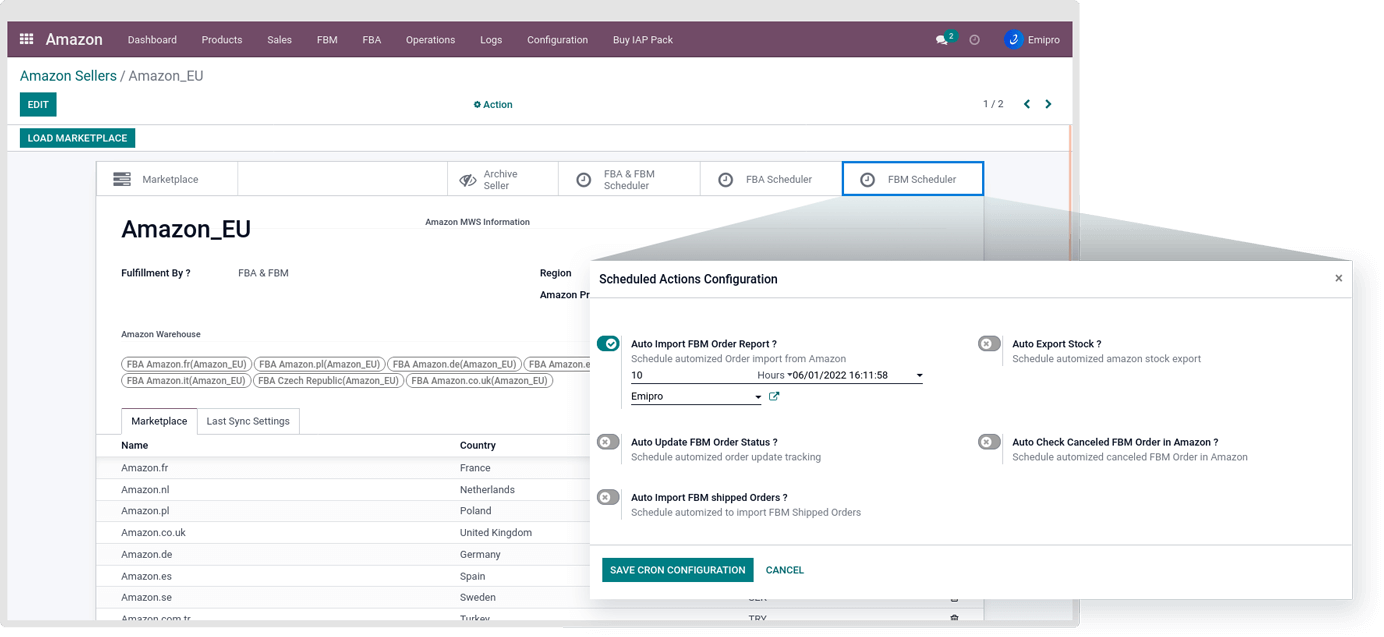This screenshot has height=637, width=1384.
Task: Click the interval number field showing 10
Action: coord(690,376)
